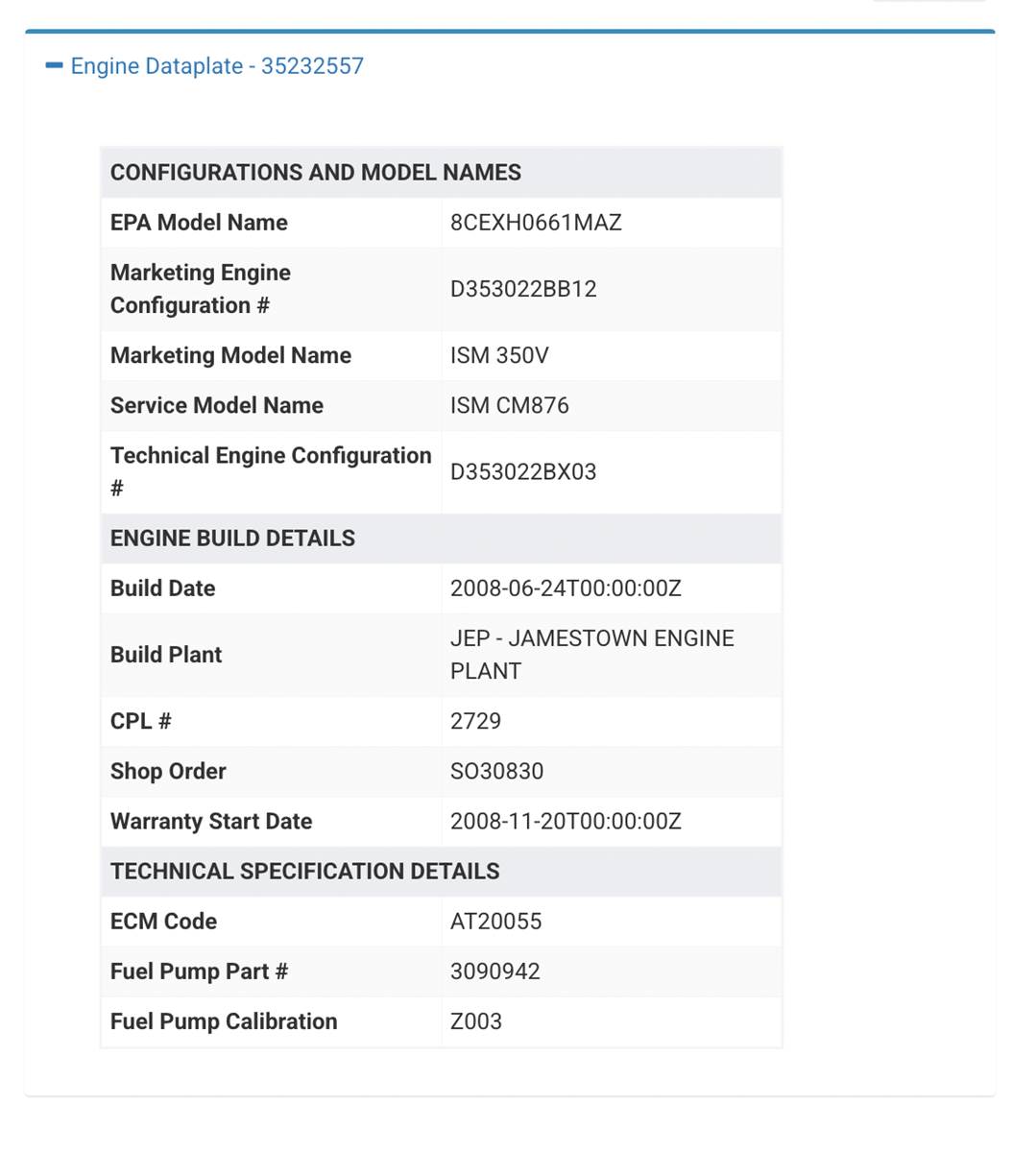Screen dimensions: 1036x1152
Task: Click the marketing configuration value D353022BB12
Action: click(x=523, y=289)
